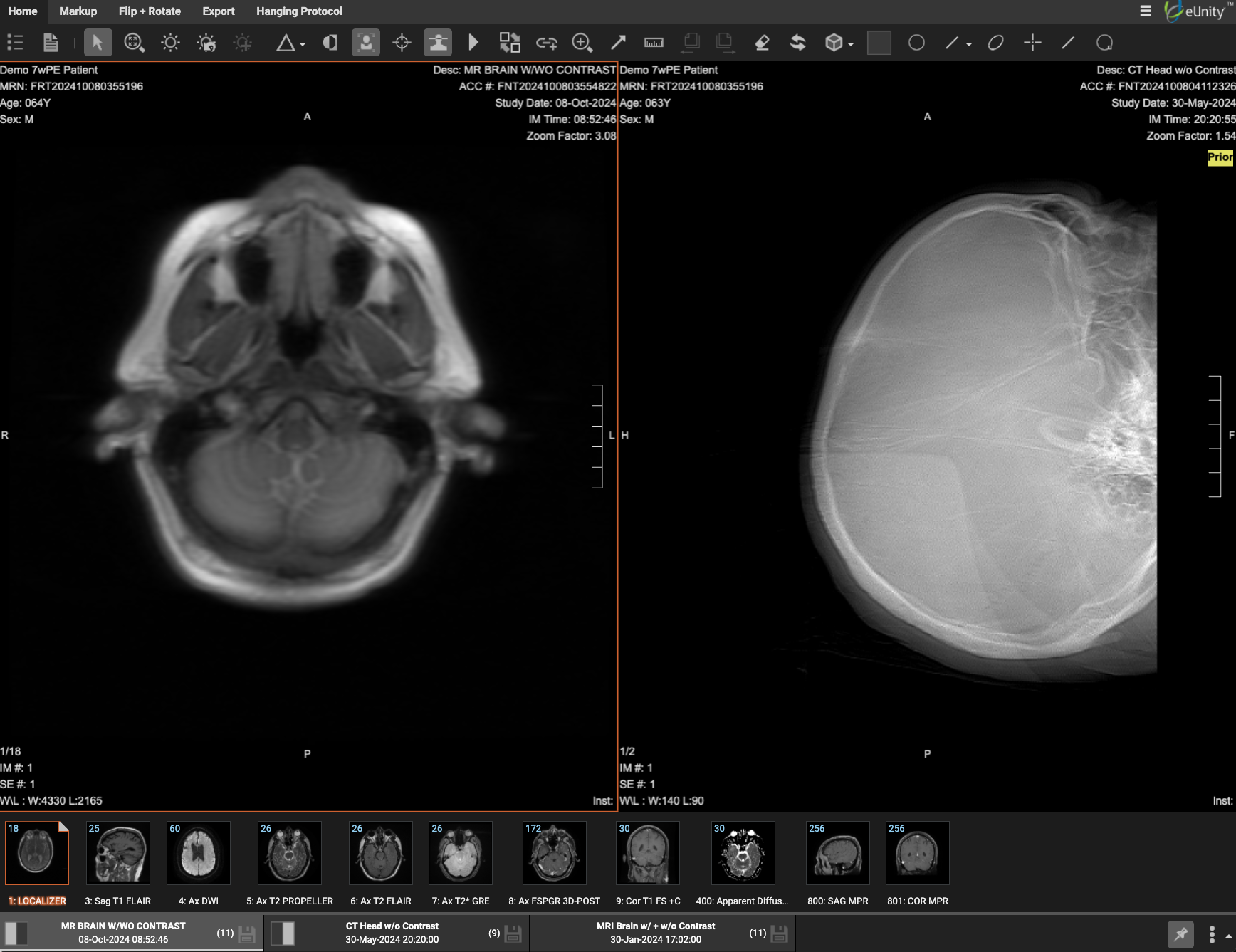
Task: Click the series layout swap icon
Action: coord(510,43)
